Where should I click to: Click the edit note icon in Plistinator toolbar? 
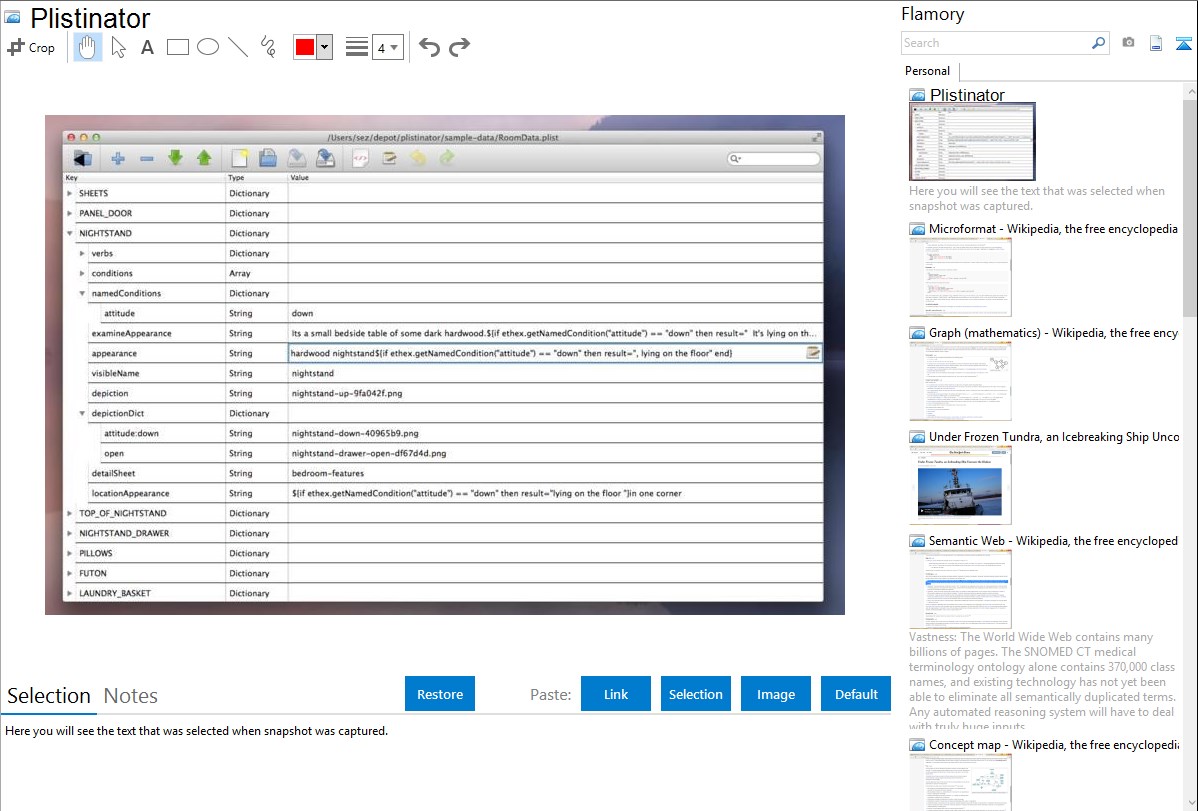pyautogui.click(x=389, y=158)
